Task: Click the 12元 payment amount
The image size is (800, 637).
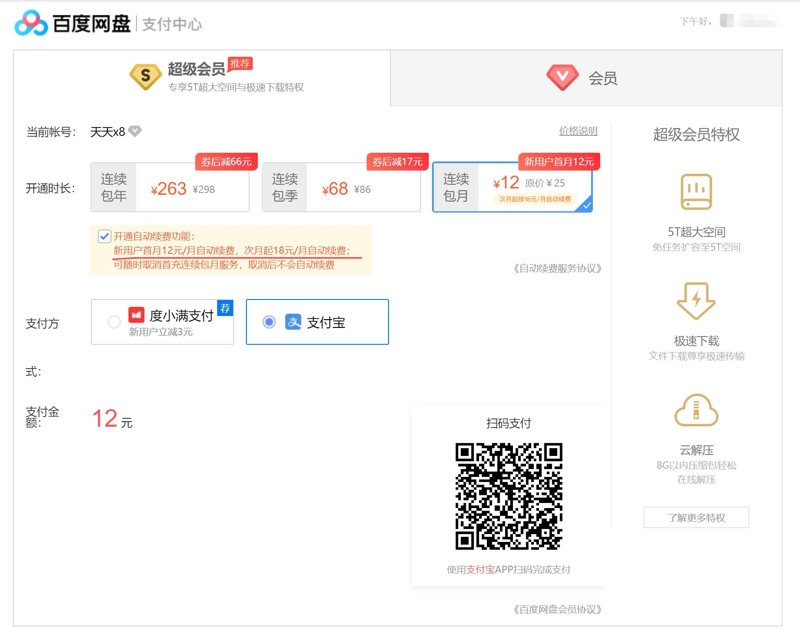Action: tap(112, 419)
